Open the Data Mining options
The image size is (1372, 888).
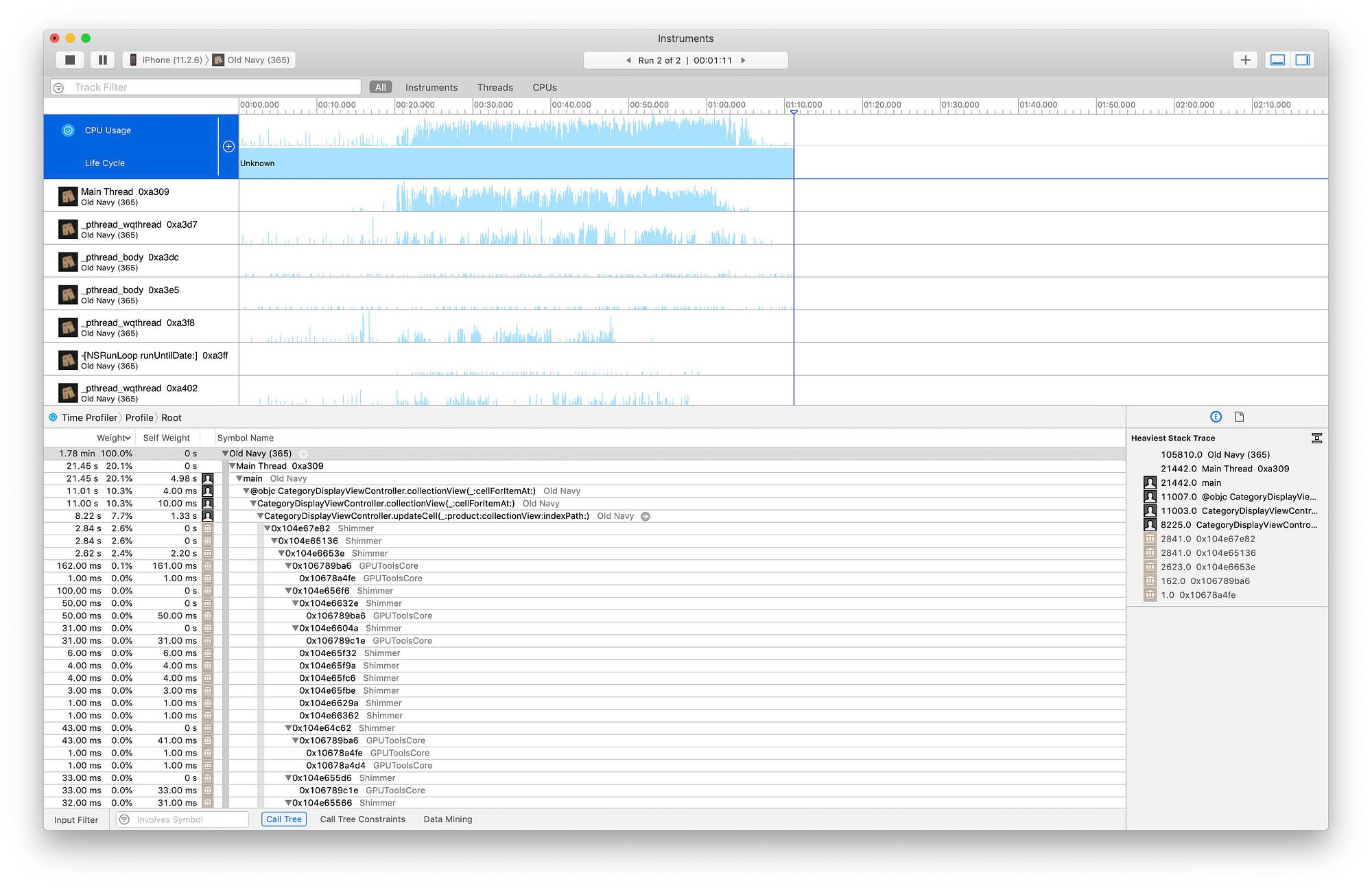point(447,819)
